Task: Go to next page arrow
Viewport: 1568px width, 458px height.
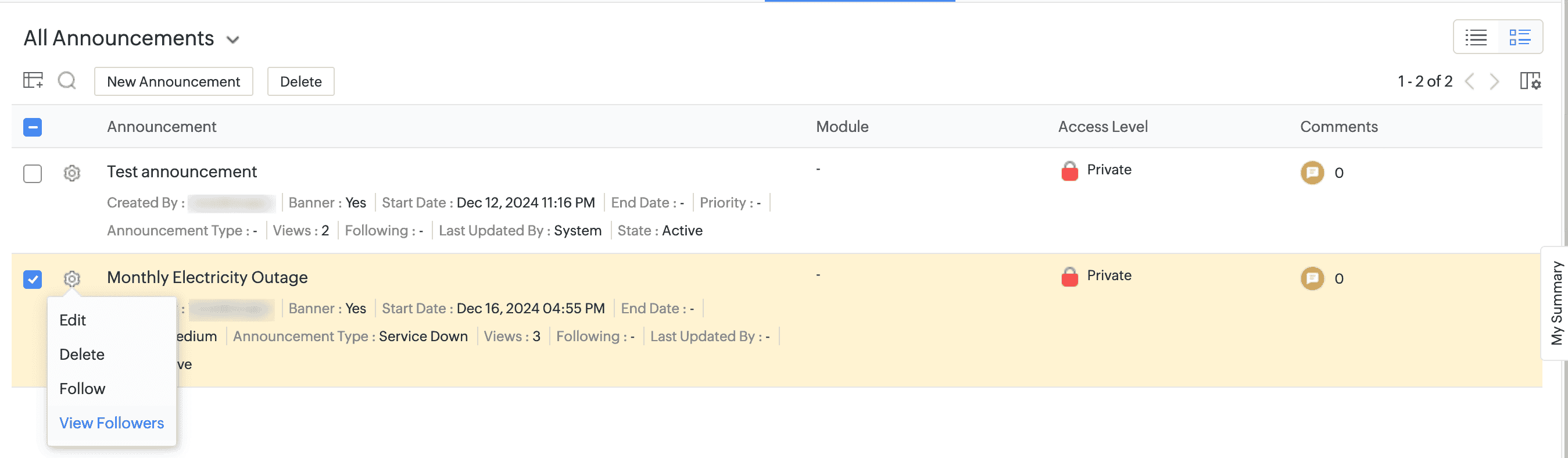Action: (x=1494, y=81)
